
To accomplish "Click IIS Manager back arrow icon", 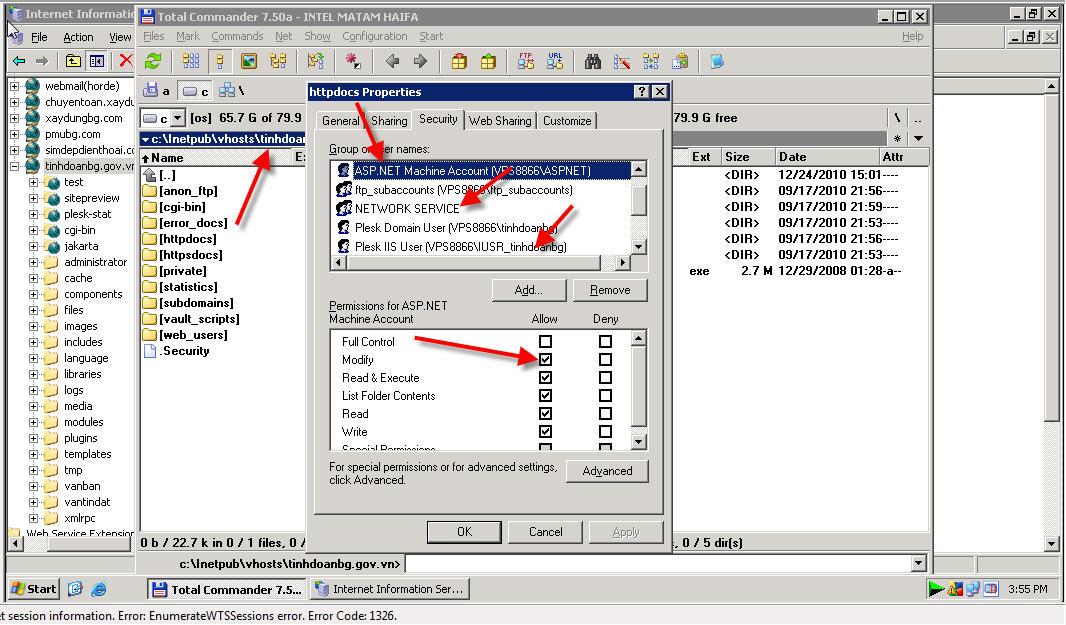I will pyautogui.click(x=19, y=61).
